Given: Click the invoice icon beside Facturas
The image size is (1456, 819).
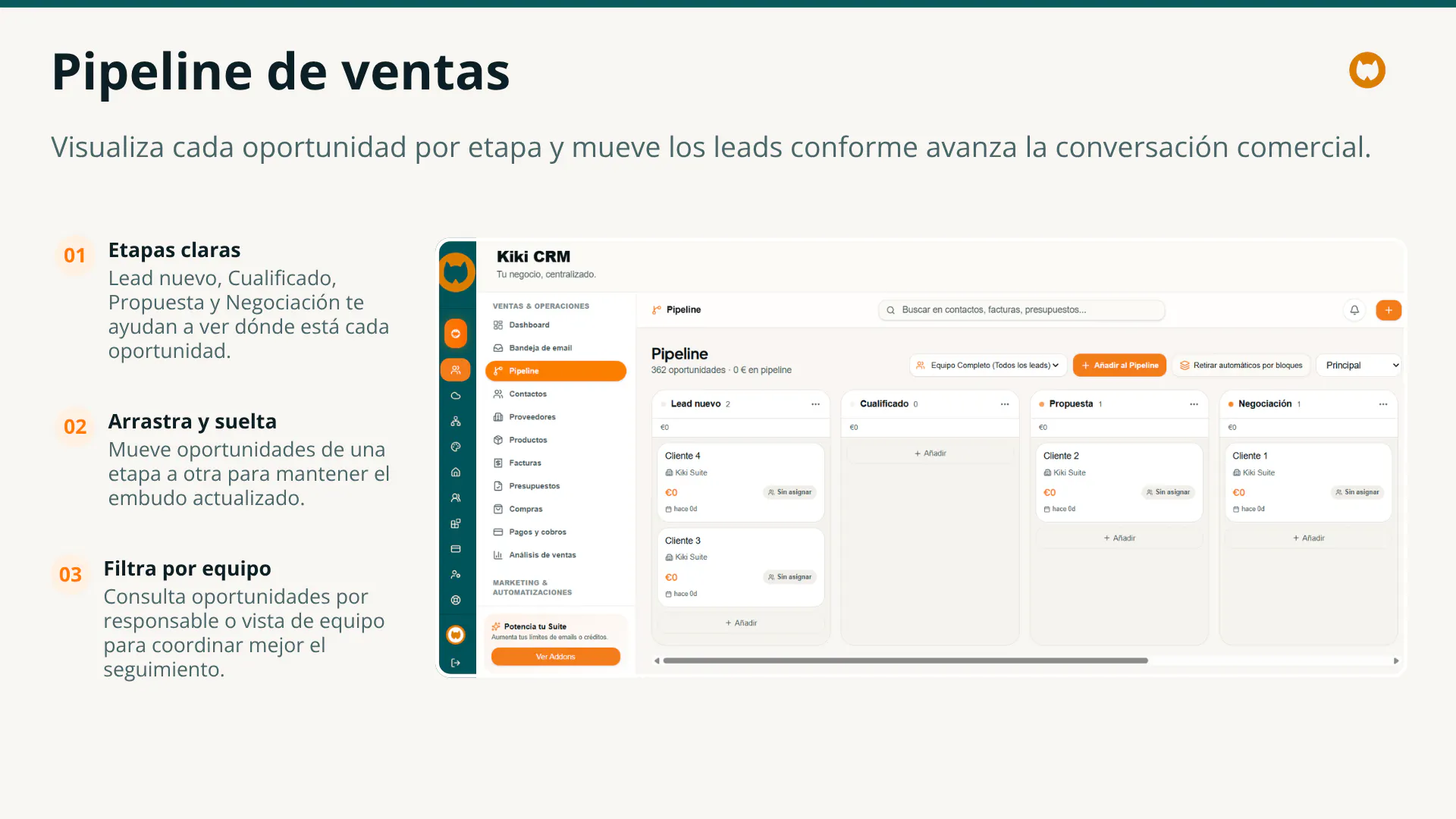Looking at the screenshot, I should pos(498,463).
